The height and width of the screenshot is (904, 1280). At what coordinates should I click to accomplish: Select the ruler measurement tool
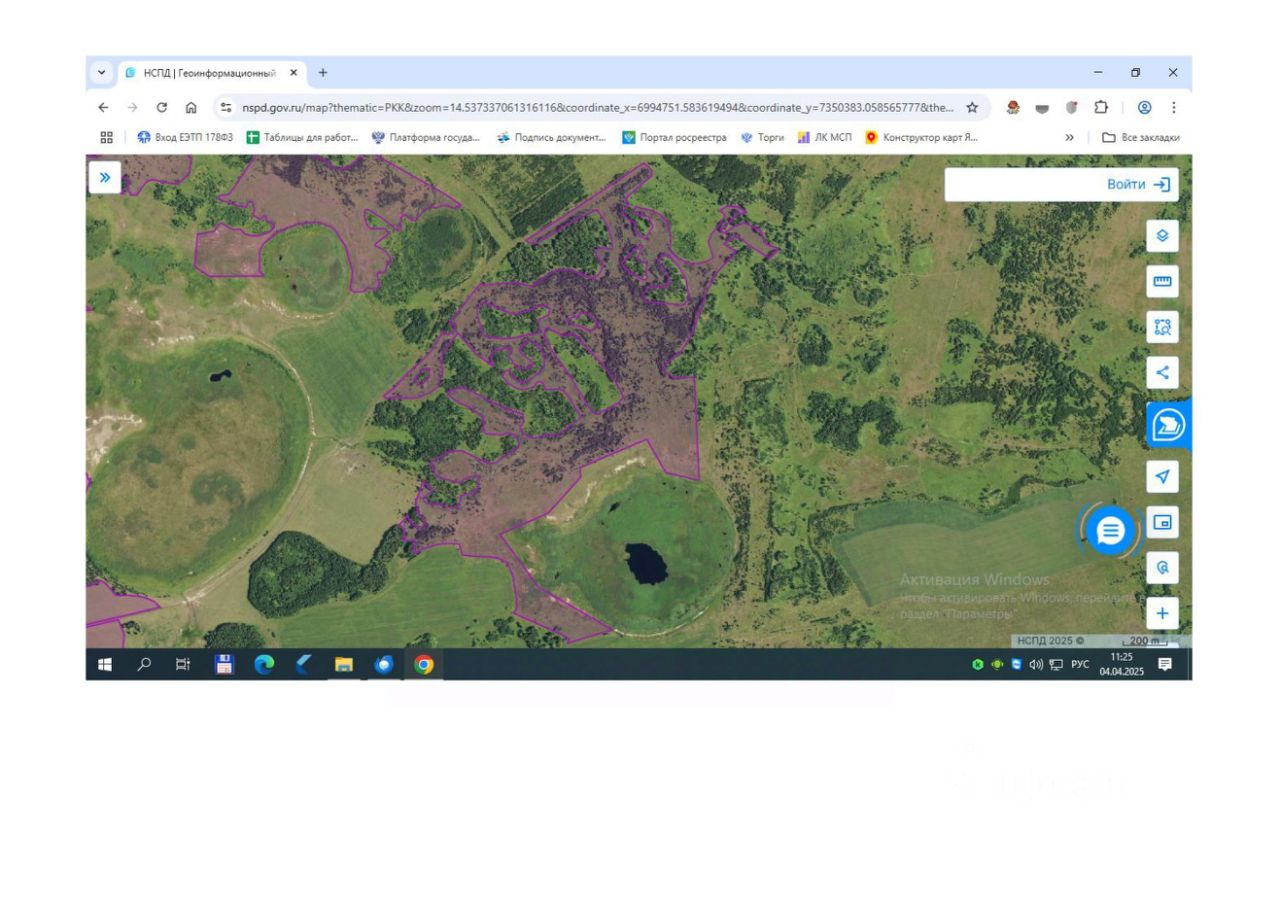click(x=1162, y=281)
